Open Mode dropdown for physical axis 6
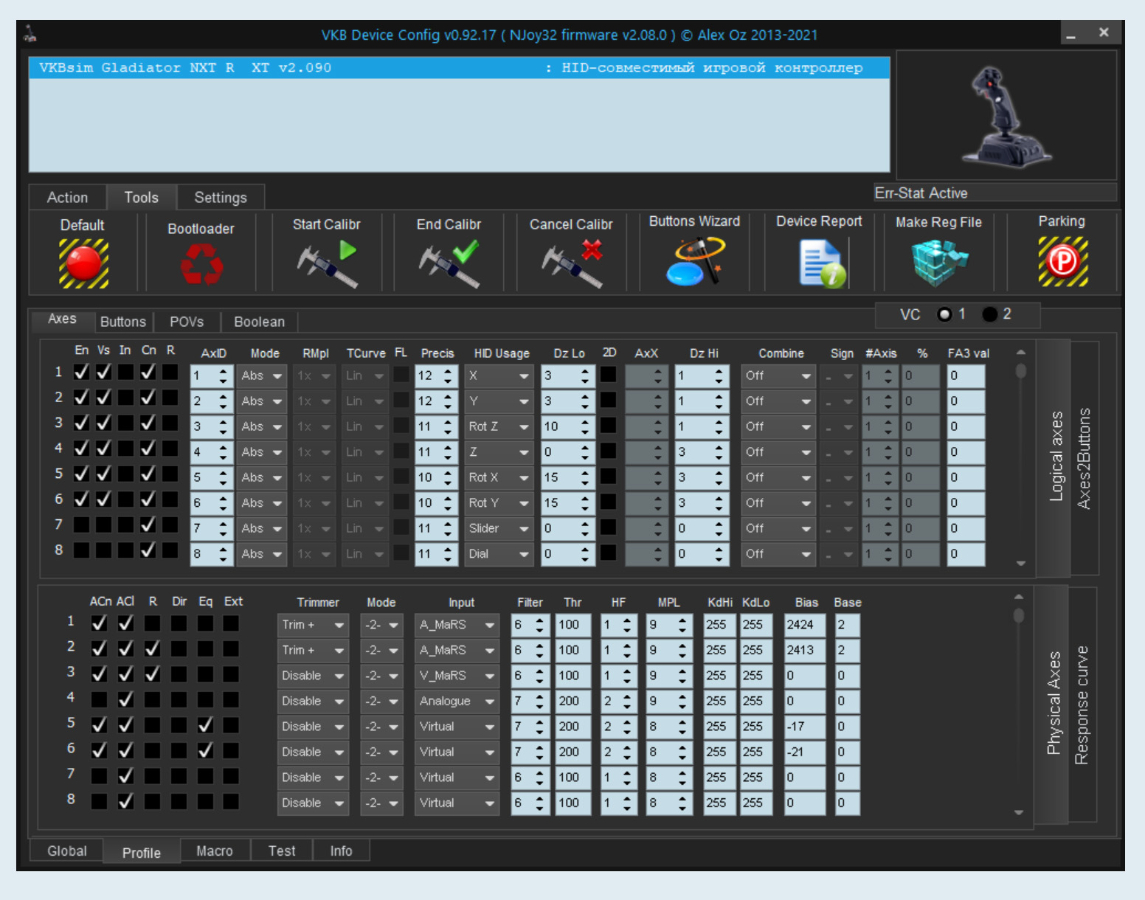The image size is (1145, 900). 381,752
